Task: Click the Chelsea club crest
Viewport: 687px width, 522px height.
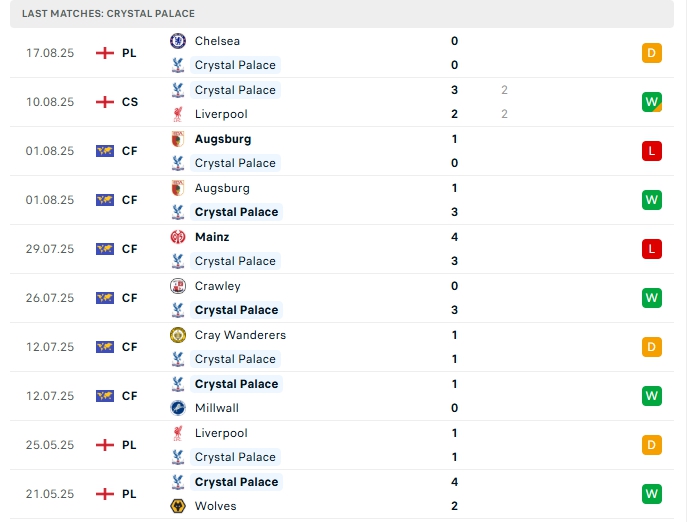Action: 178,41
